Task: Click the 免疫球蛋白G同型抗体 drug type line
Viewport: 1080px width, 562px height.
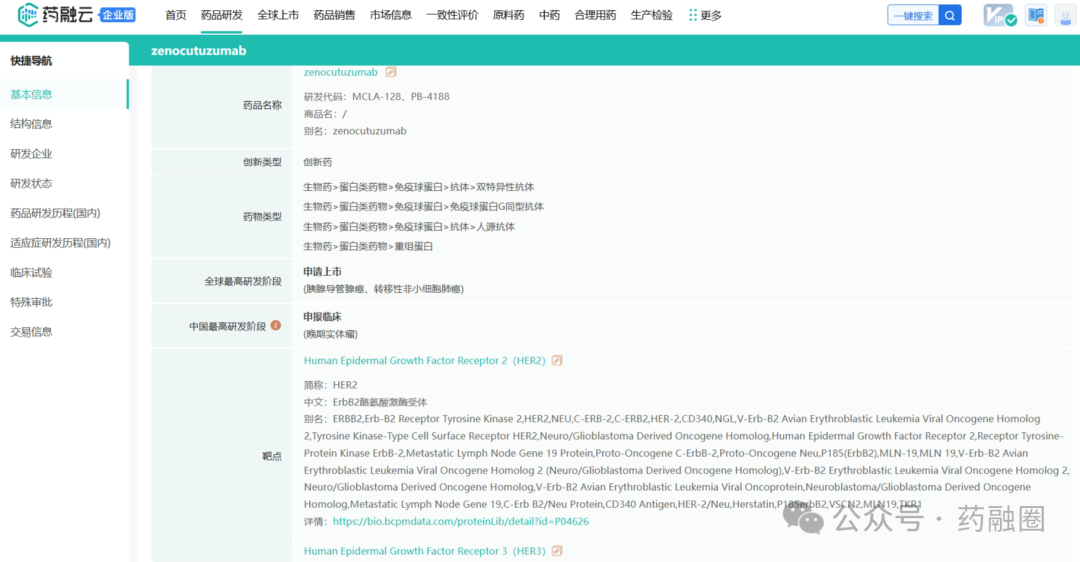Action: (x=423, y=207)
